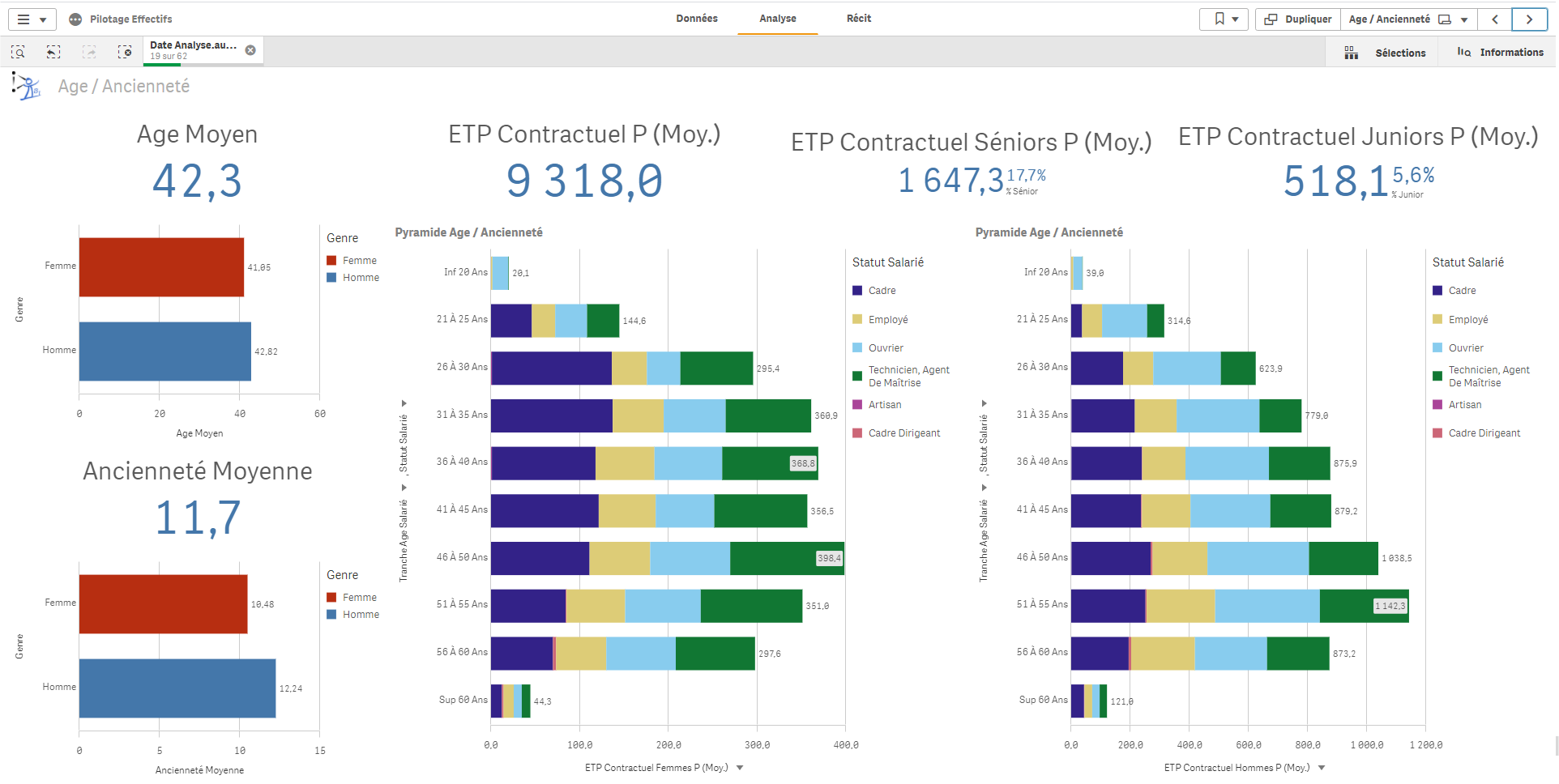Switch to the Données tab

[x=697, y=18]
